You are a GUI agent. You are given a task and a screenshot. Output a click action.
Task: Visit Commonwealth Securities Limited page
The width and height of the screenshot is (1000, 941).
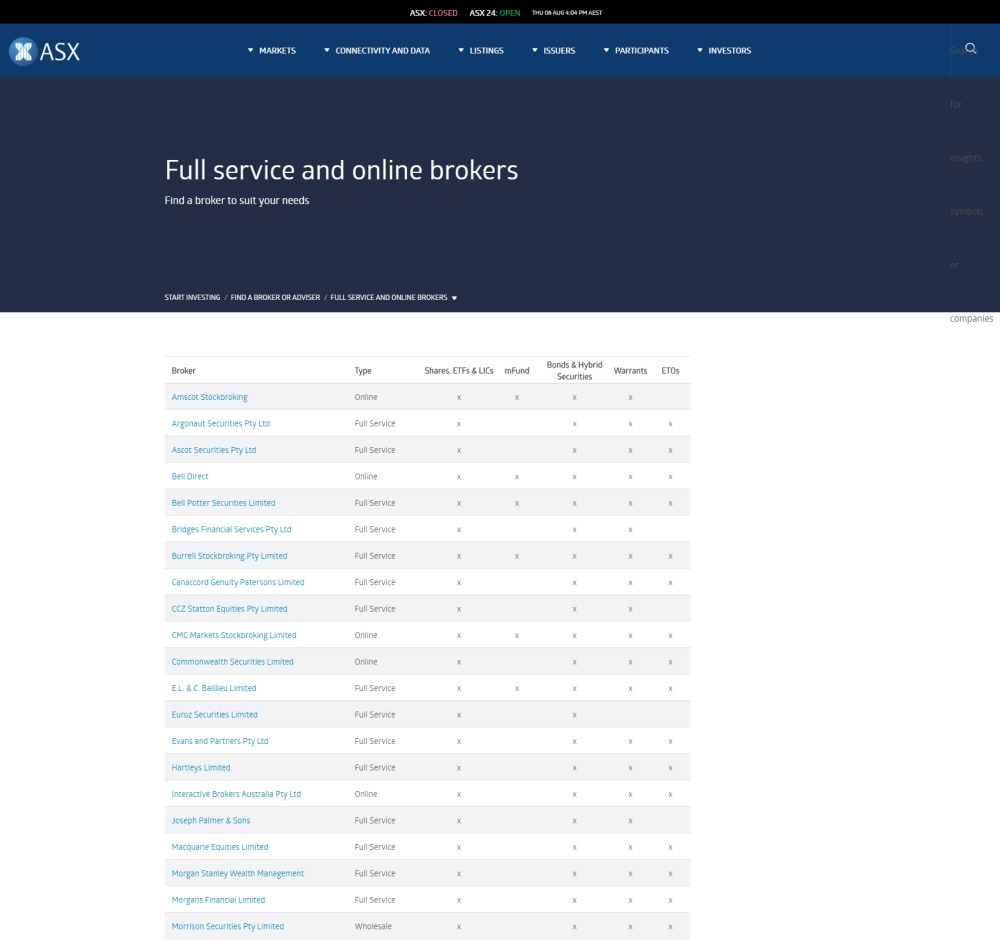click(x=232, y=661)
